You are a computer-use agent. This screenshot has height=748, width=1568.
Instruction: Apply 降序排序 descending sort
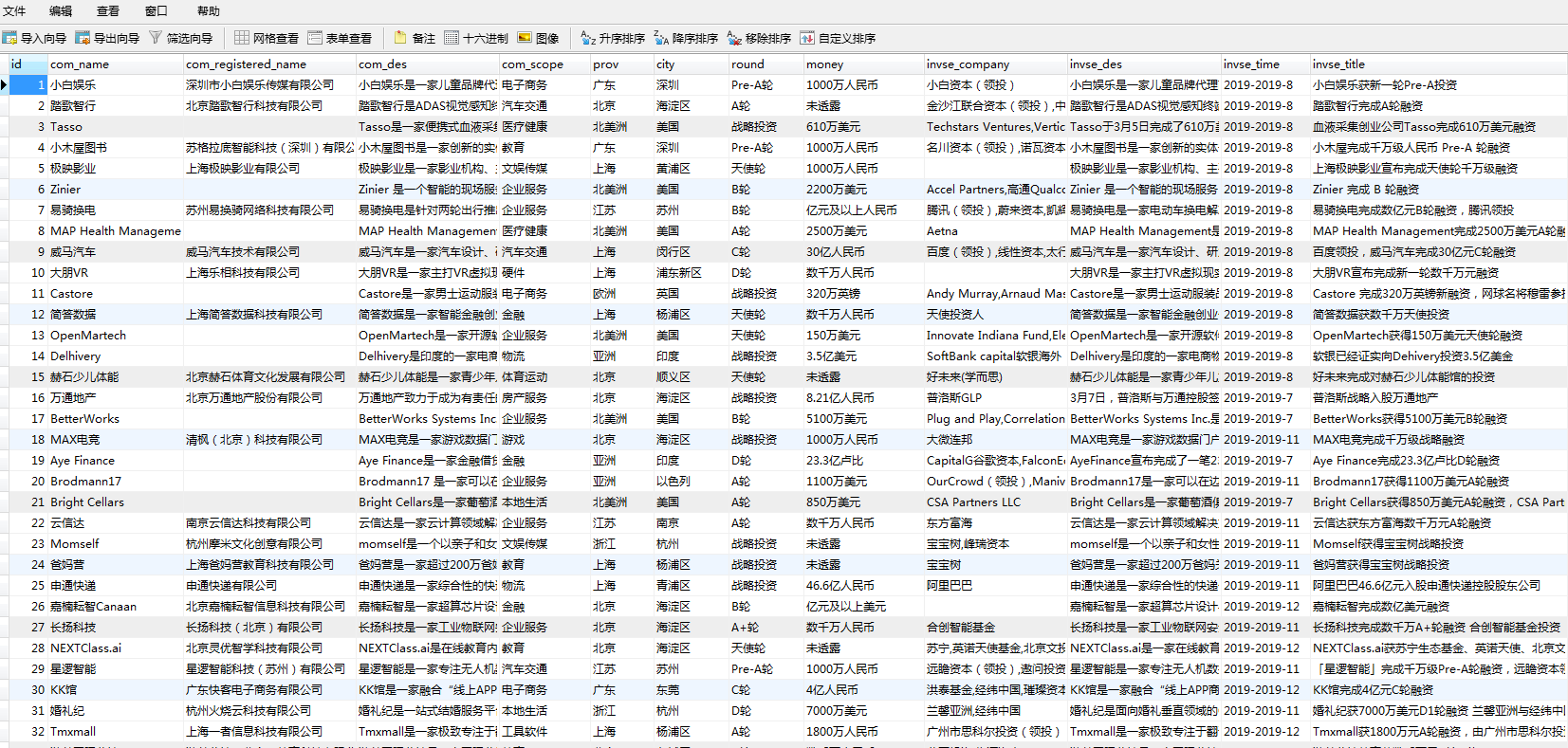[x=686, y=38]
